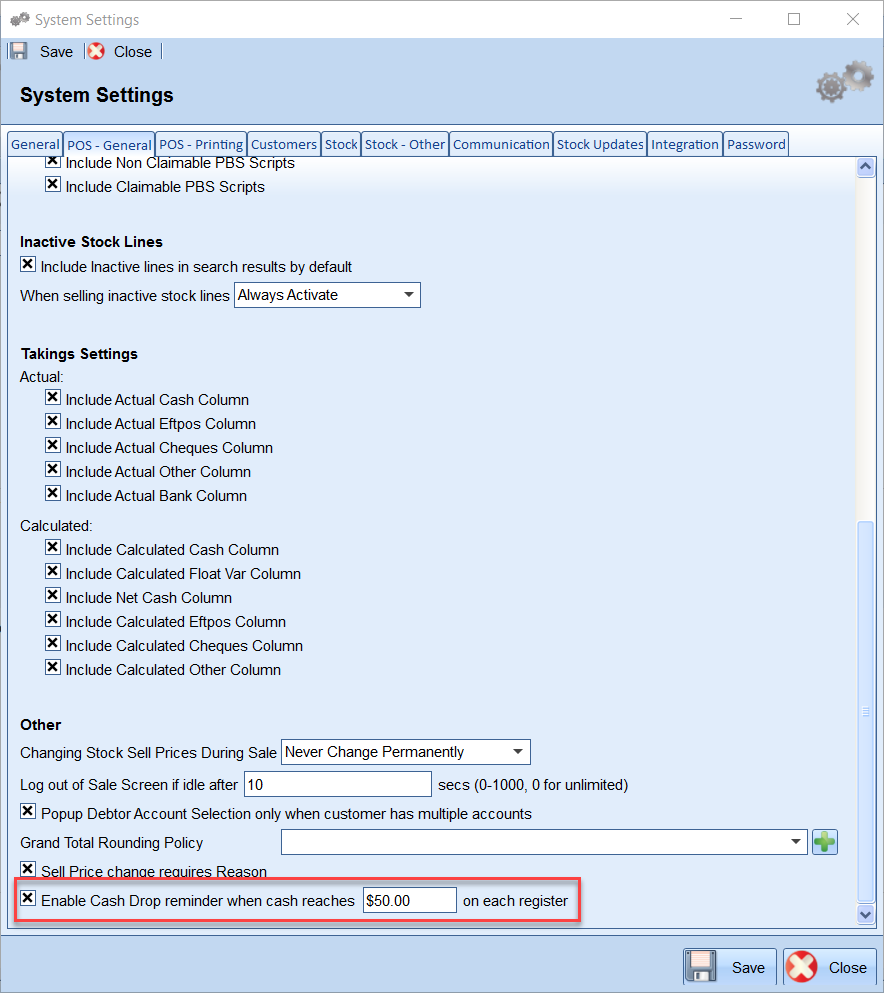
Task: Click the System Settings title bar icon
Action: 19,19
